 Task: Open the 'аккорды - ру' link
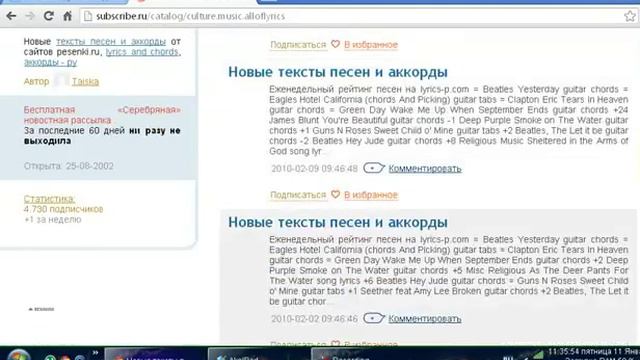[50, 62]
